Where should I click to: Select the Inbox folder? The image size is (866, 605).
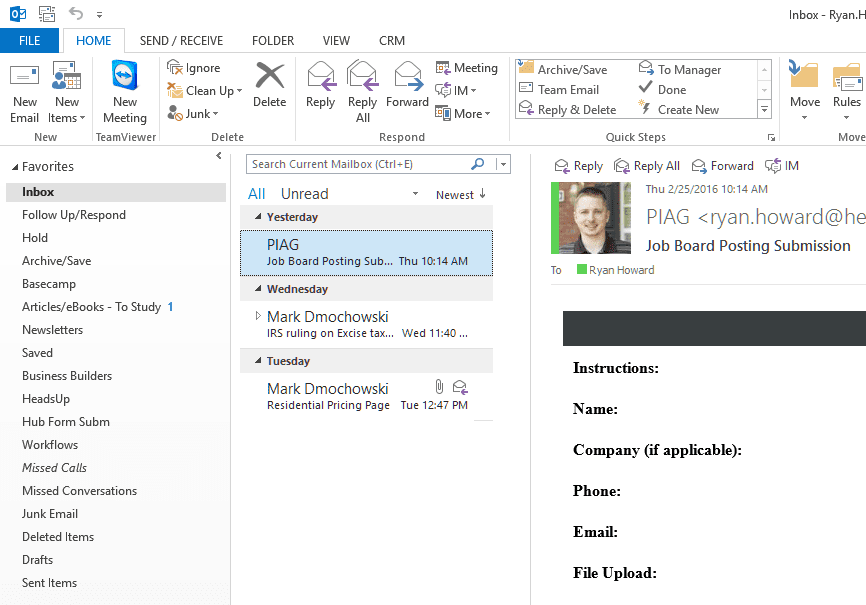point(116,192)
